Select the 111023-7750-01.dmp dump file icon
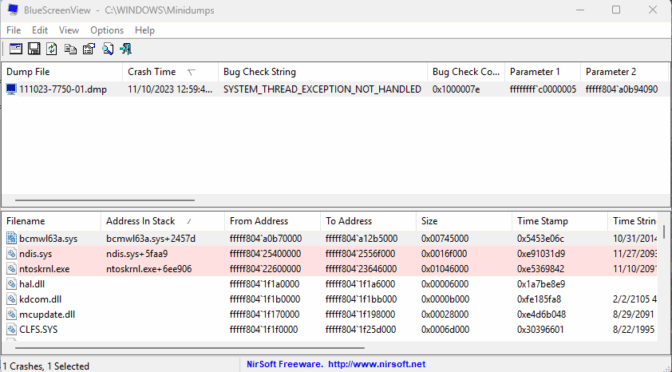The image size is (672, 372). tap(11, 90)
